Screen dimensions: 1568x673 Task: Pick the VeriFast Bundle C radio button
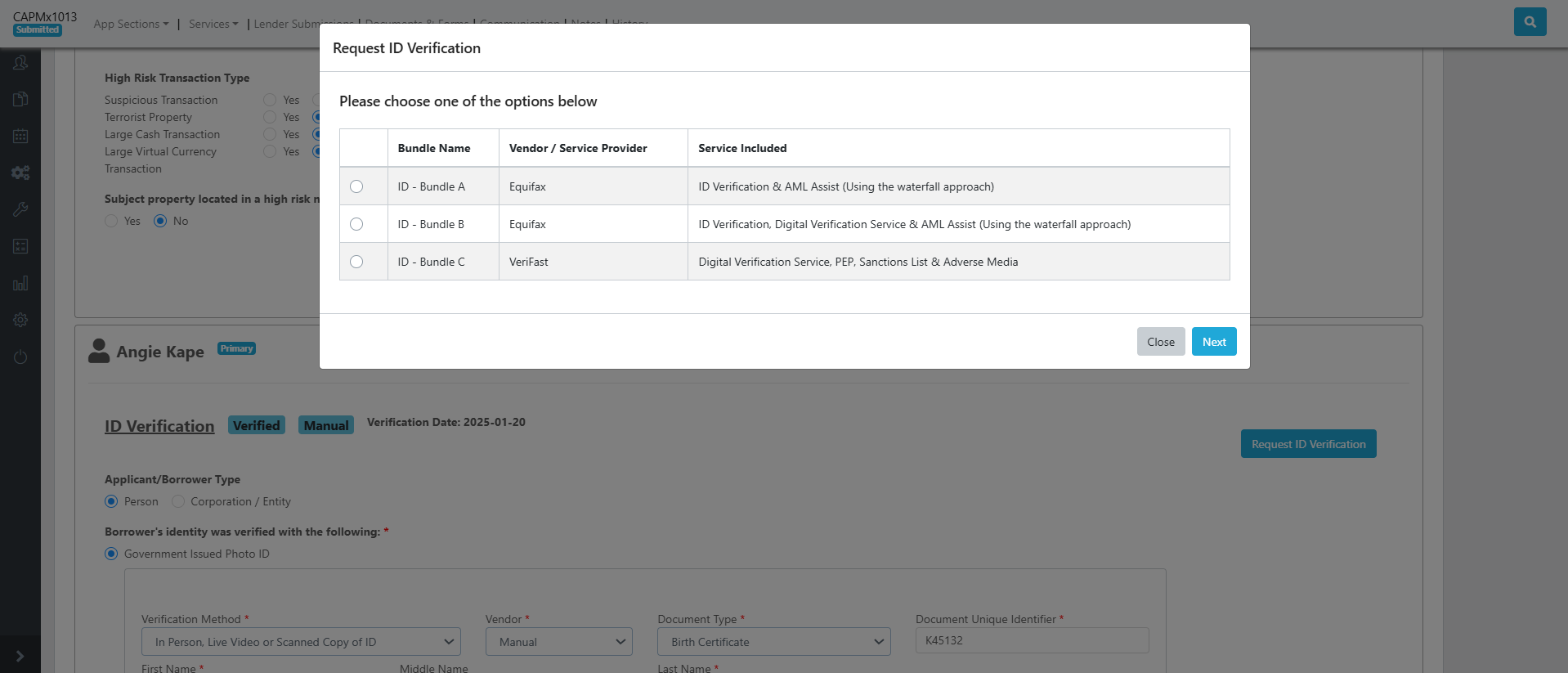tap(356, 262)
